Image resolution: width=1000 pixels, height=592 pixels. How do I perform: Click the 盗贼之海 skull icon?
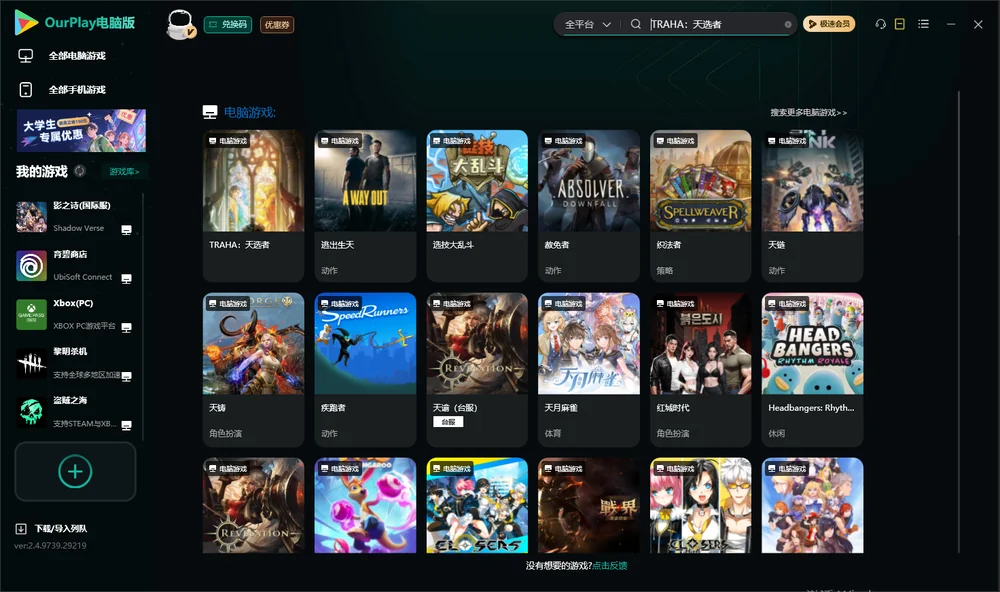click(31, 412)
